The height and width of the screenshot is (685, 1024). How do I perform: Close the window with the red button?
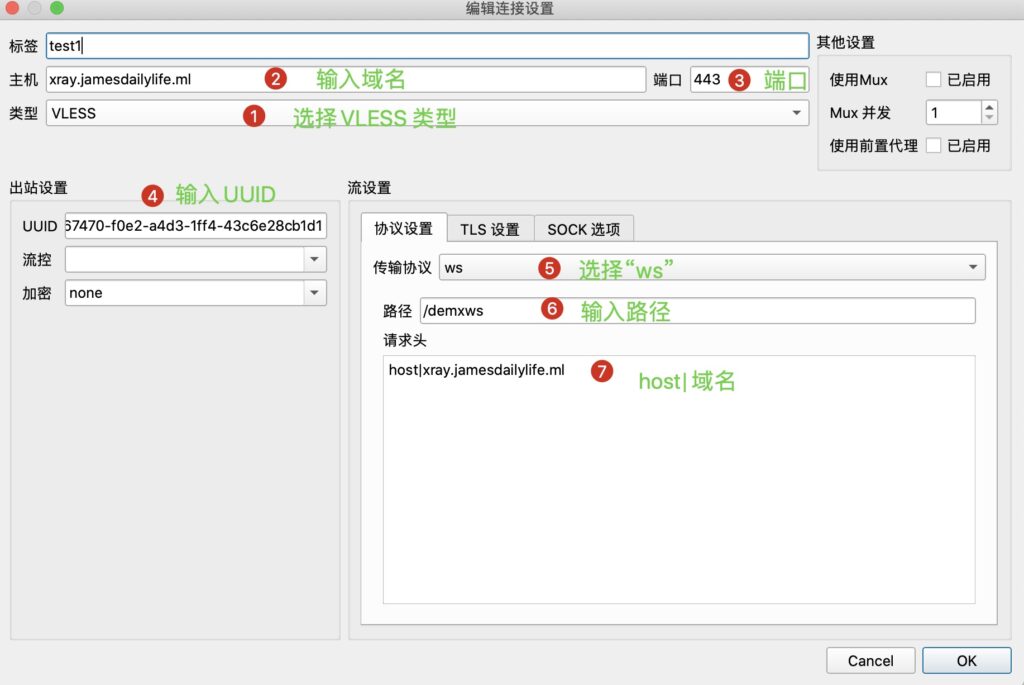point(12,8)
